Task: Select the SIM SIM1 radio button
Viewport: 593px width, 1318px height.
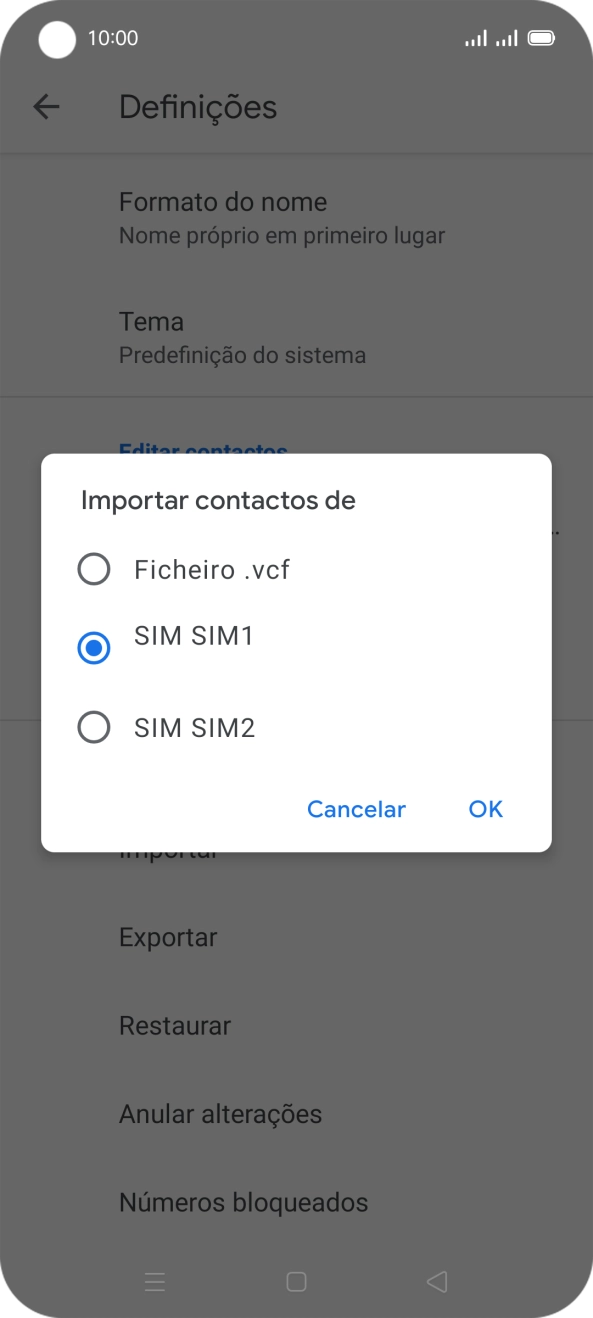Action: 93,648
